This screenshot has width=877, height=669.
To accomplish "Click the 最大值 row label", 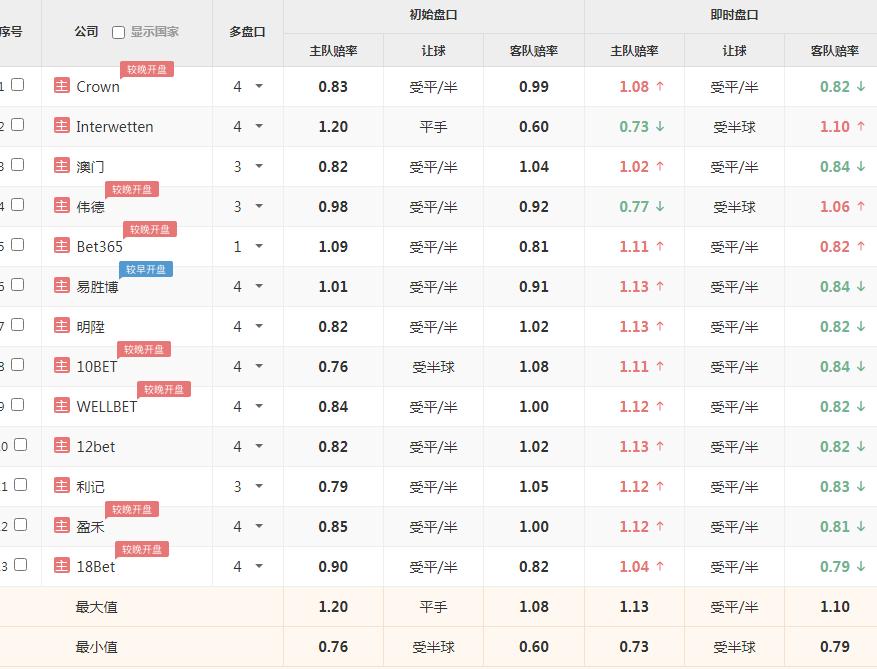I will [x=96, y=607].
